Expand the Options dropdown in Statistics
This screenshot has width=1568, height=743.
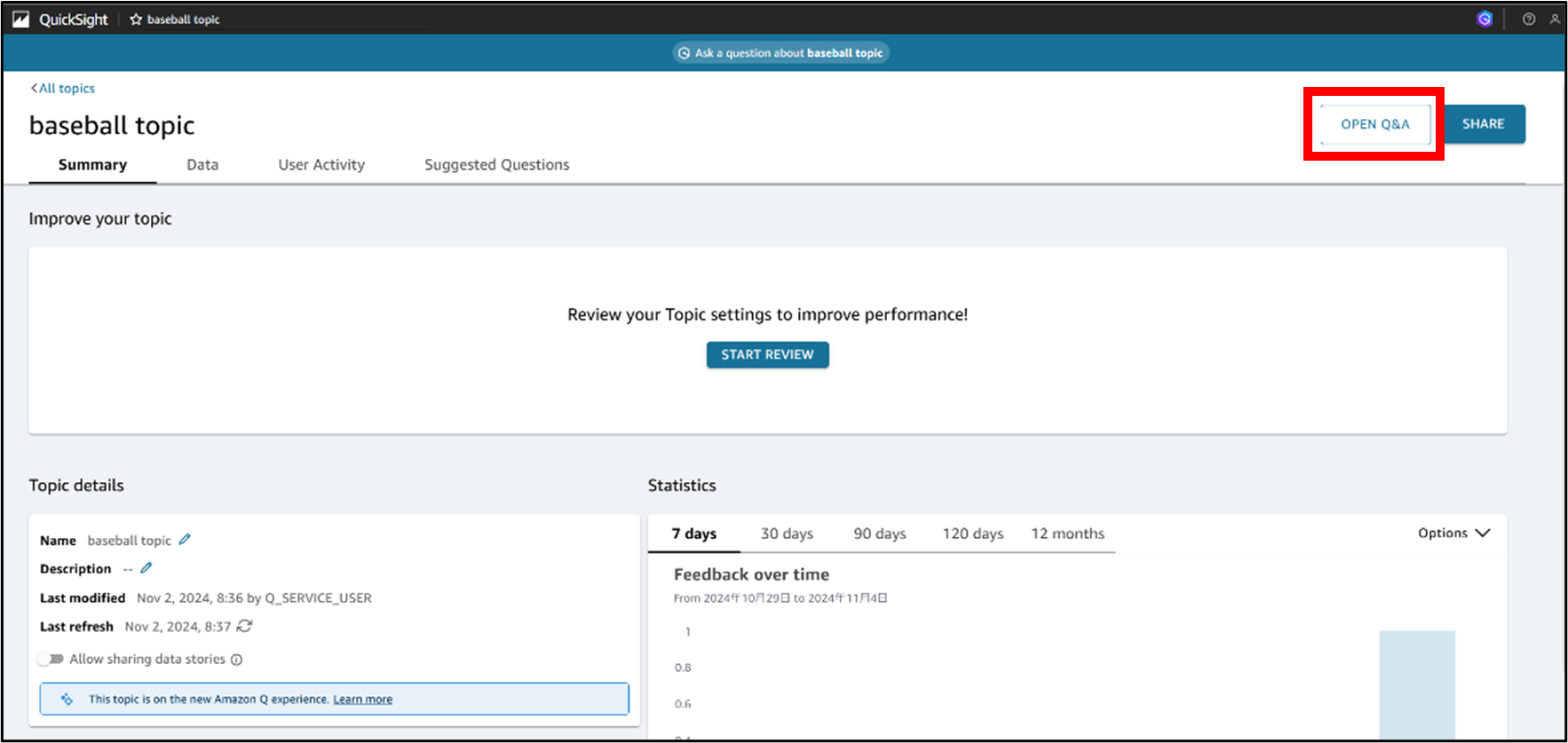tap(1453, 533)
